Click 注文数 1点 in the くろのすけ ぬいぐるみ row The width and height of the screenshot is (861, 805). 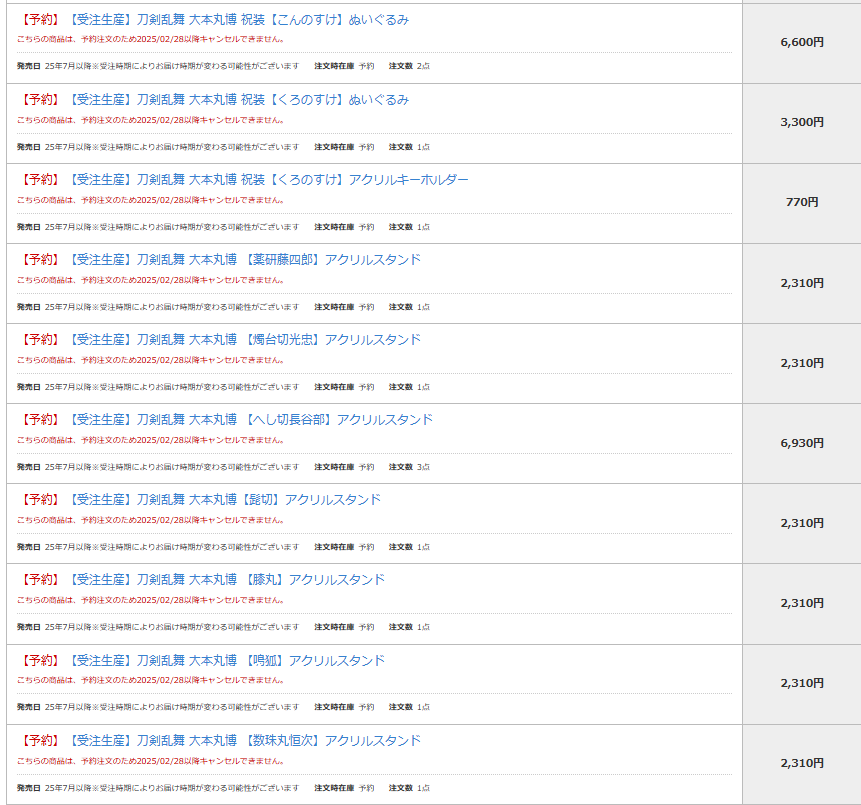tap(409, 147)
